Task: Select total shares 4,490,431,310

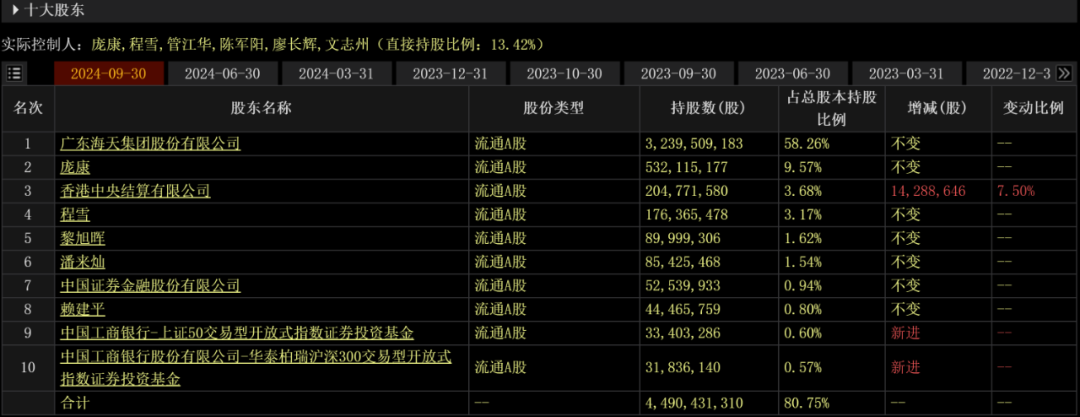Action: tap(694, 403)
